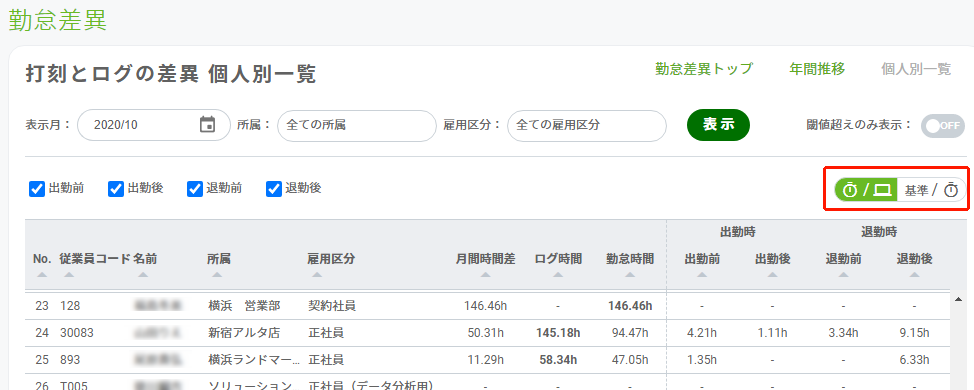The height and width of the screenshot is (390, 974).
Task: Click the 9.15h 退勤後 value
Action: (914, 333)
